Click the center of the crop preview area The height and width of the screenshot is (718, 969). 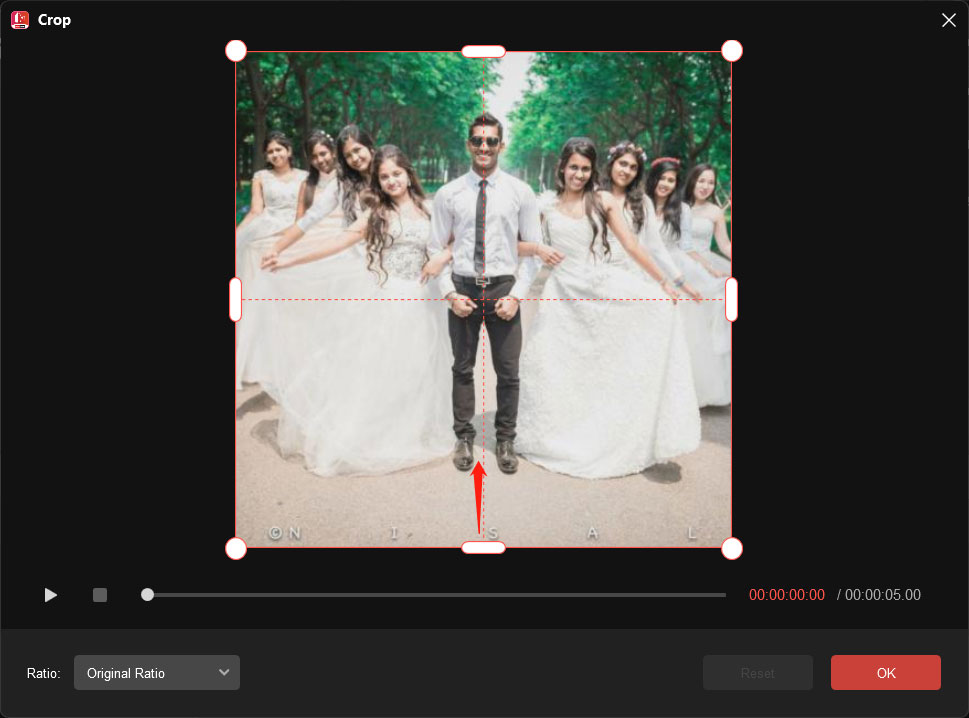coord(484,299)
